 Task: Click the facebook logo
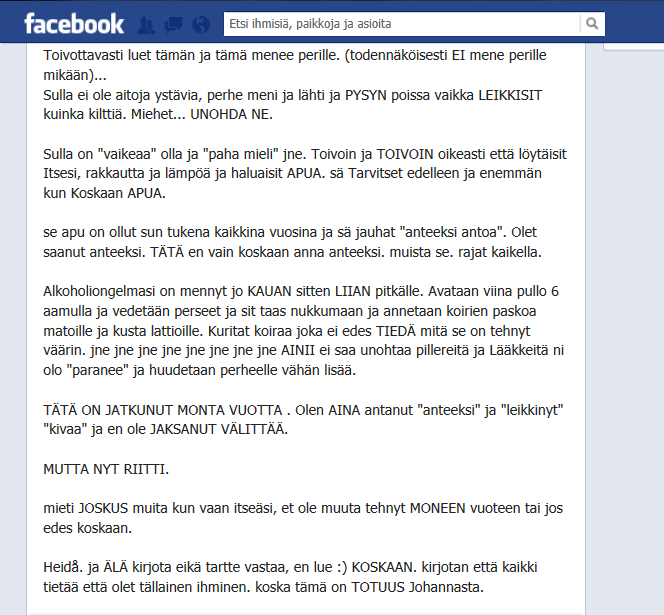coord(74,24)
